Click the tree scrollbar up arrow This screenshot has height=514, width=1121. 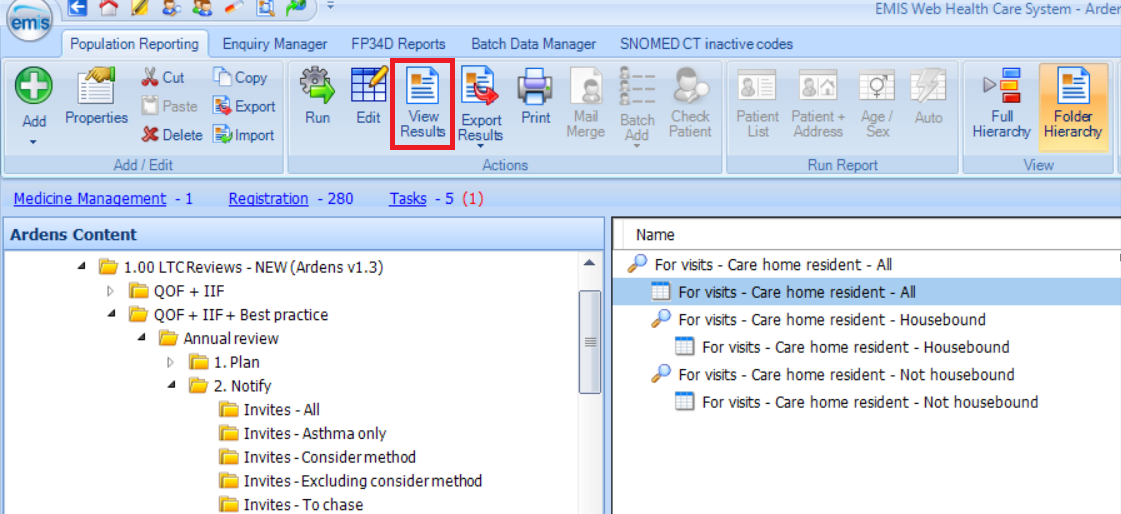click(x=590, y=264)
